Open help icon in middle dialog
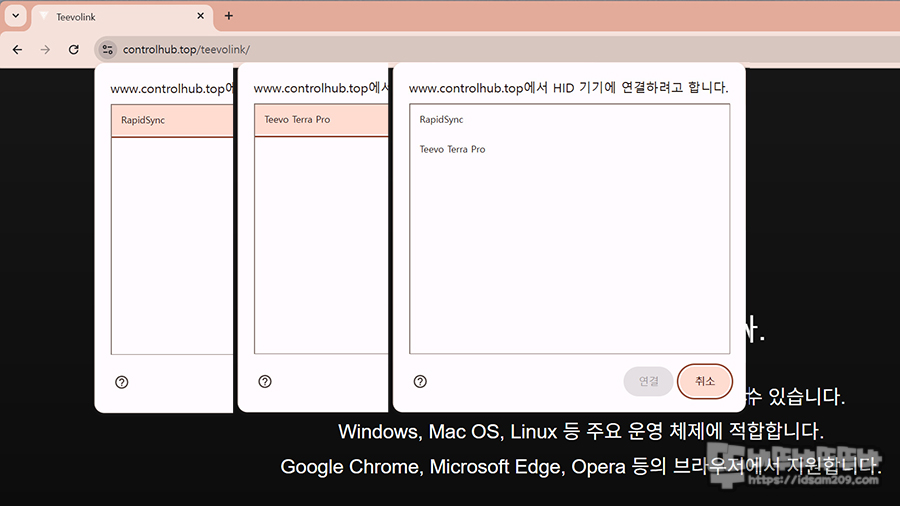This screenshot has height=506, width=900. click(x=265, y=382)
